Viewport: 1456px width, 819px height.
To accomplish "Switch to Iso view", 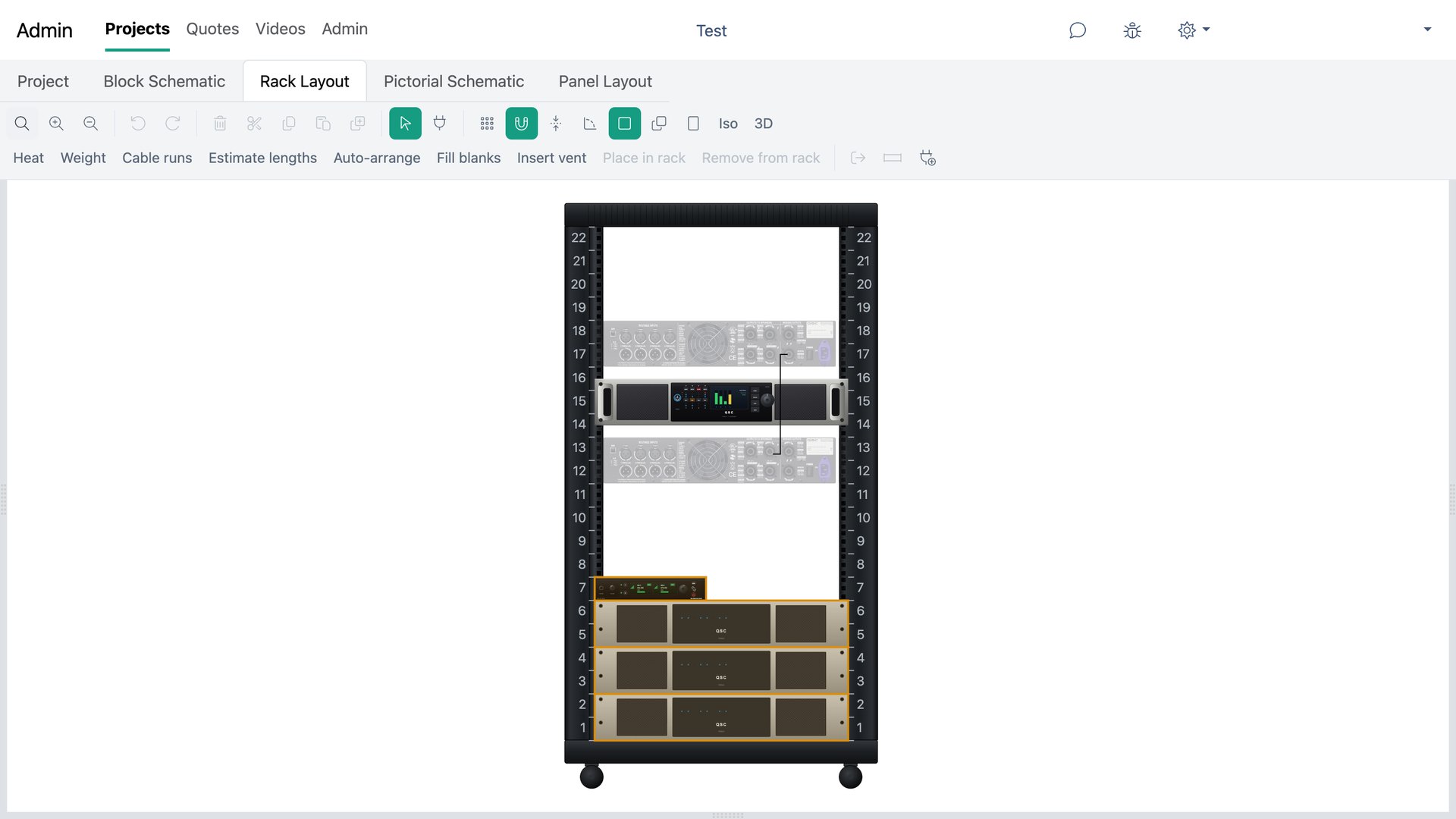I will coord(728,124).
